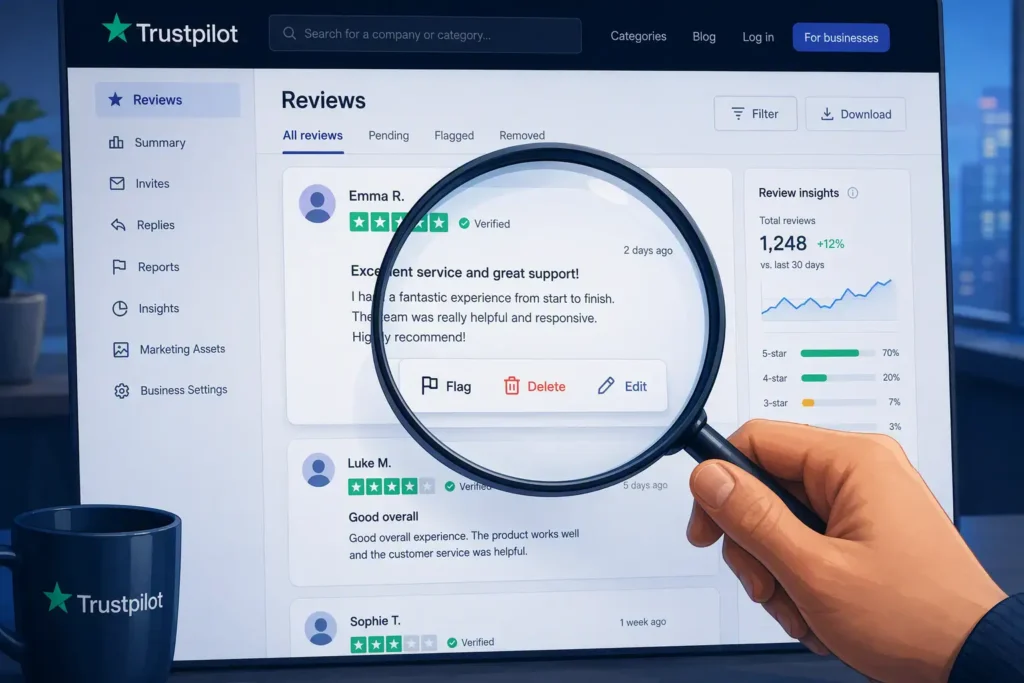Select the Marketing Assets sidebar item
The image size is (1024, 683).
170,349
